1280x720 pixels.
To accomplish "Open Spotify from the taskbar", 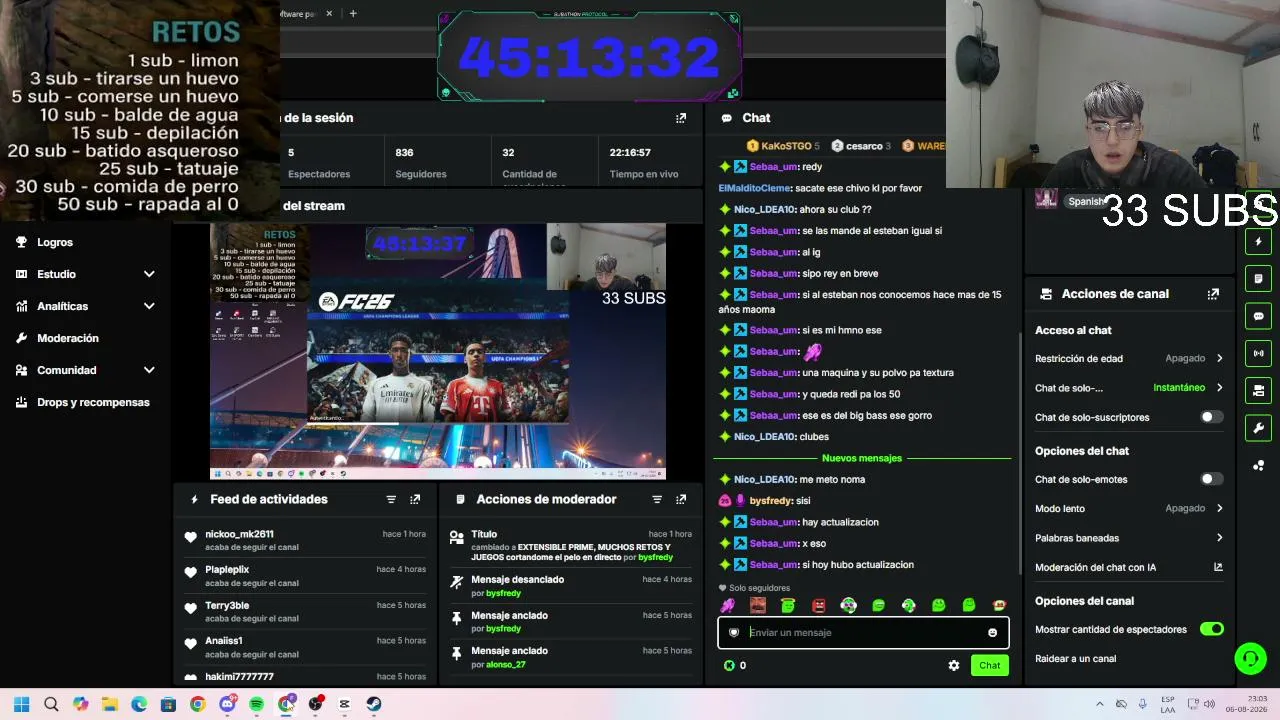I will pos(256,704).
